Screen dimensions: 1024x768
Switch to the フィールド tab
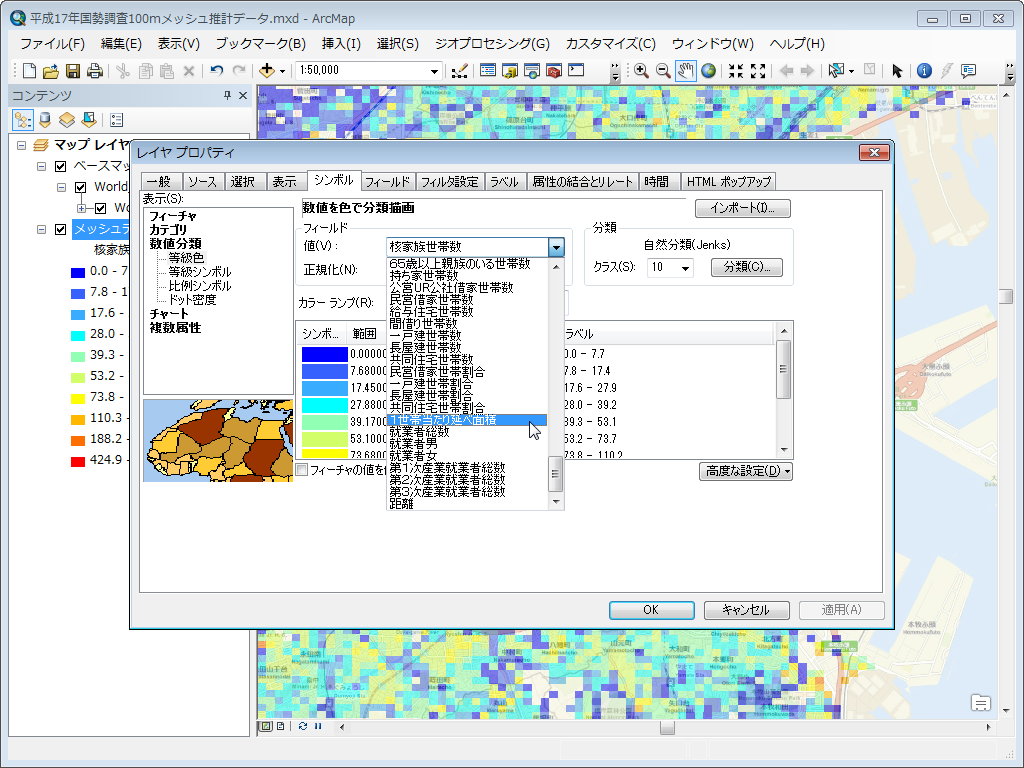(x=387, y=182)
